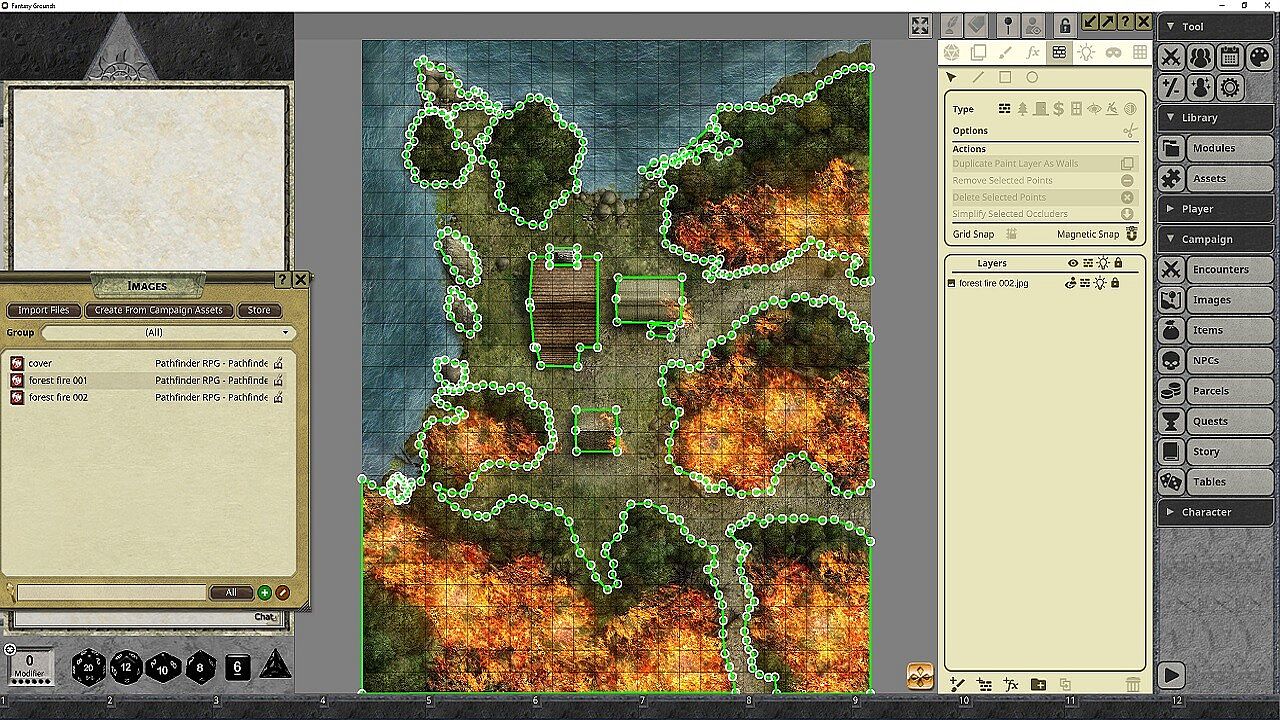Open forest fire 001 image entry
Image resolution: width=1280 pixels, height=720 pixels.
coord(58,380)
